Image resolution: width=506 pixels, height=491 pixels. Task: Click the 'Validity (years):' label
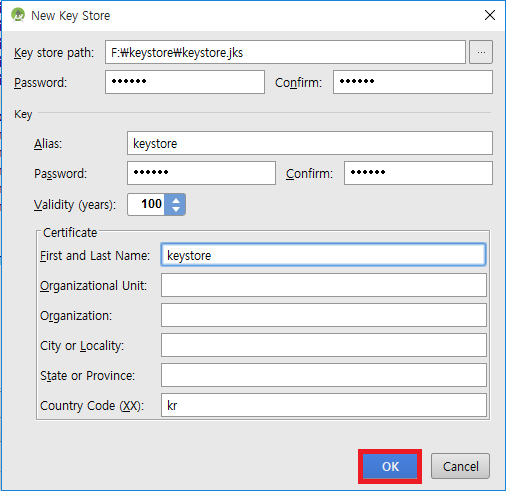tap(75, 205)
